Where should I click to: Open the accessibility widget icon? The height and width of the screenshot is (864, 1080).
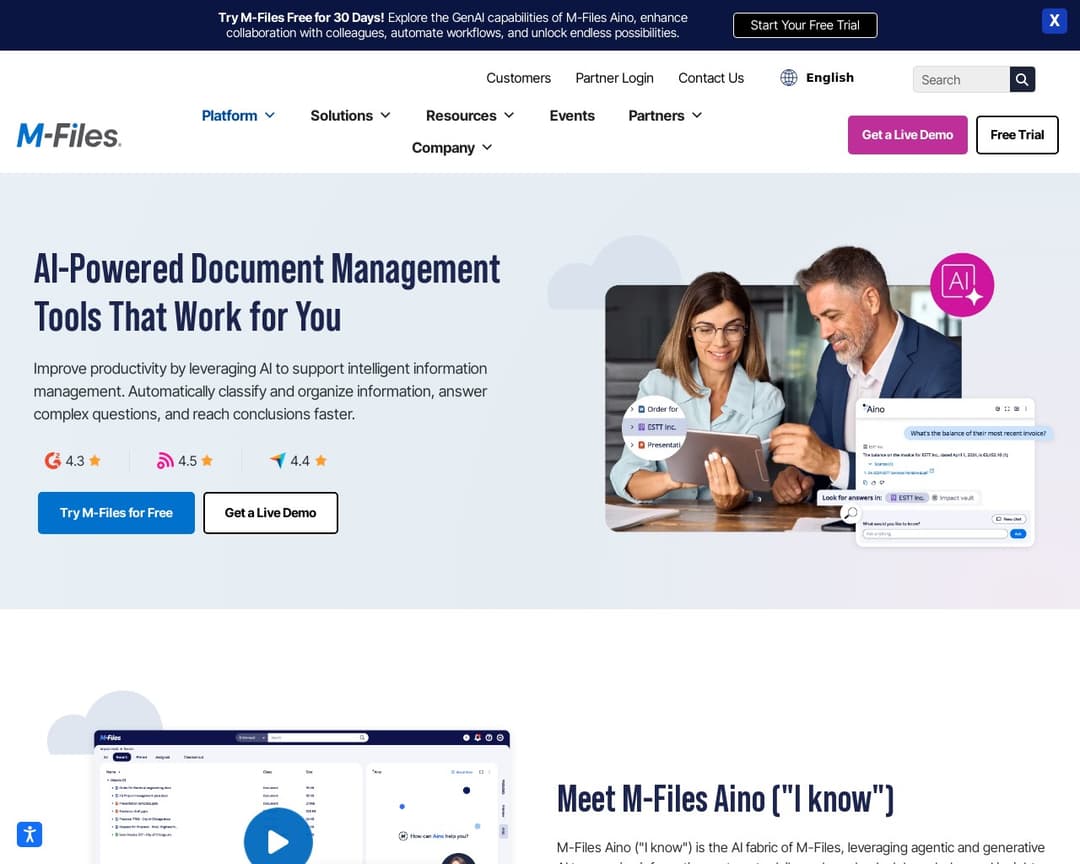tap(30, 834)
